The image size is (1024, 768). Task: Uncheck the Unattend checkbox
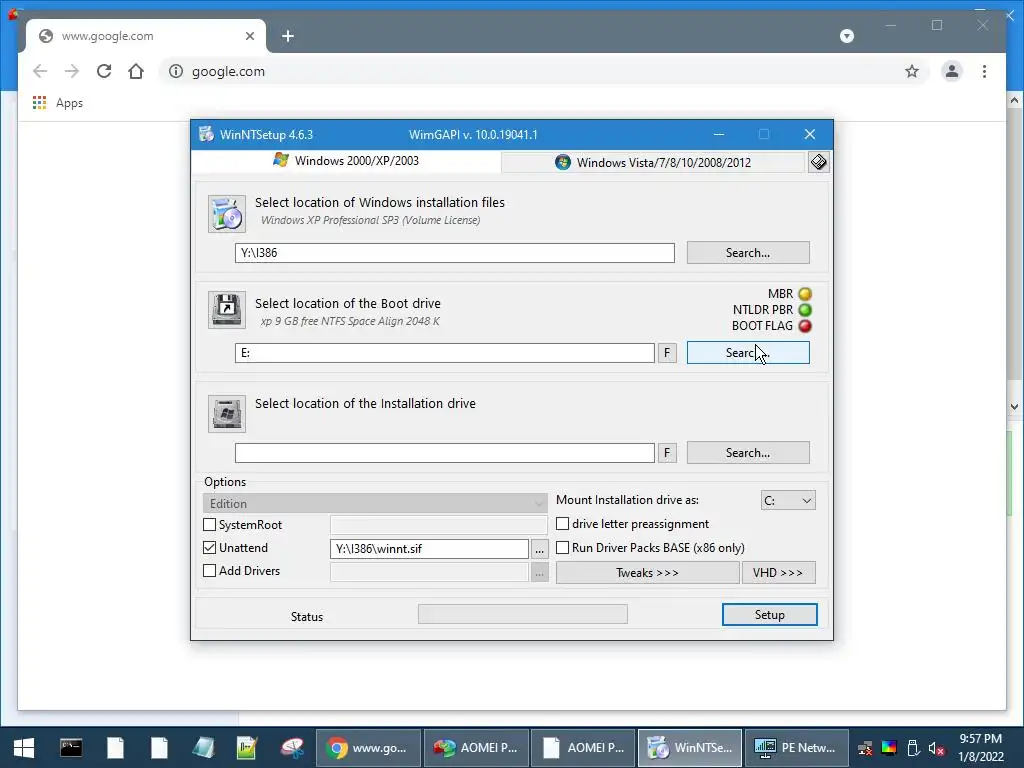point(210,547)
